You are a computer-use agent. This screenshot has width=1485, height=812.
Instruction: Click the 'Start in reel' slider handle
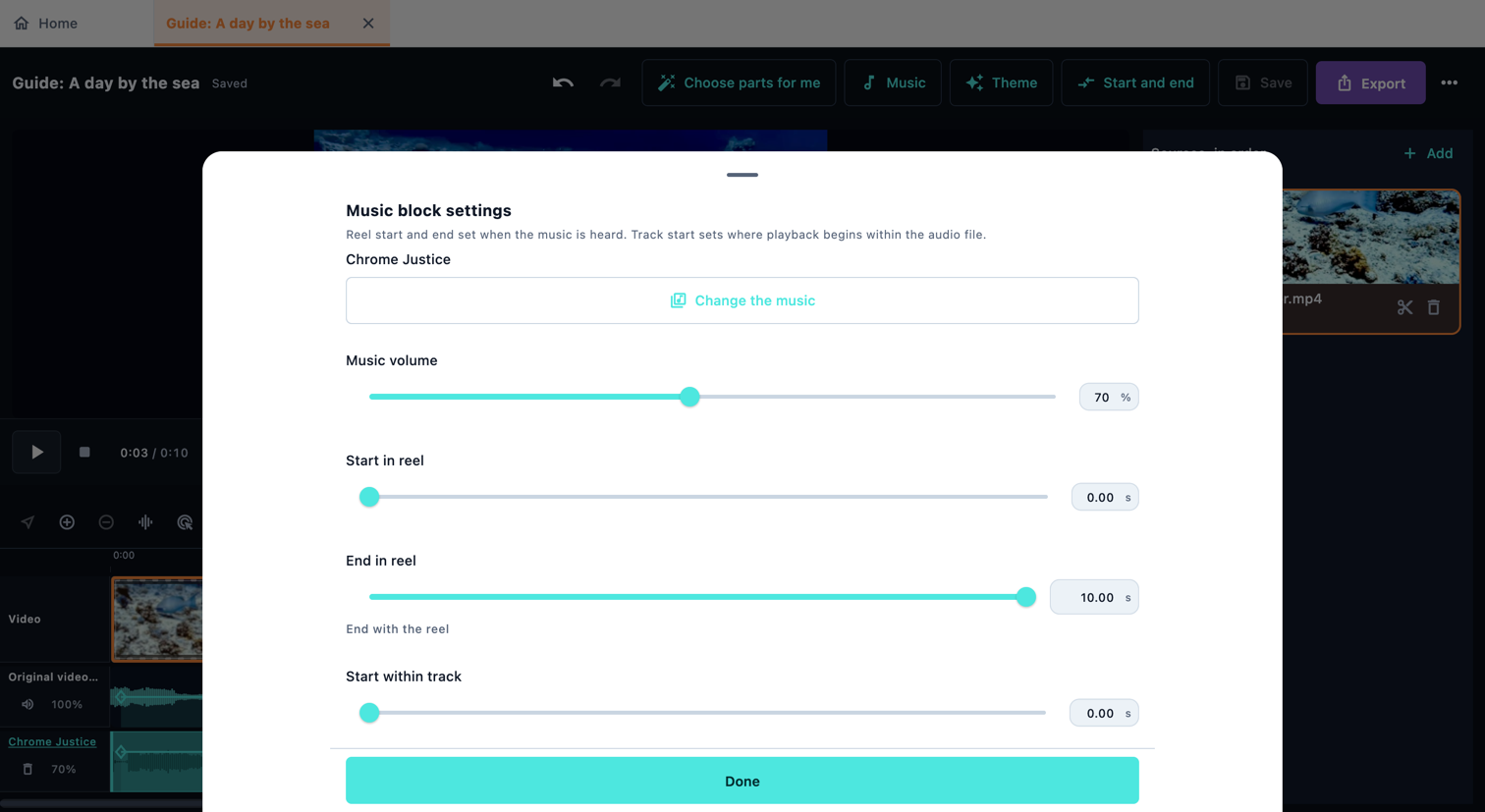[x=369, y=497]
